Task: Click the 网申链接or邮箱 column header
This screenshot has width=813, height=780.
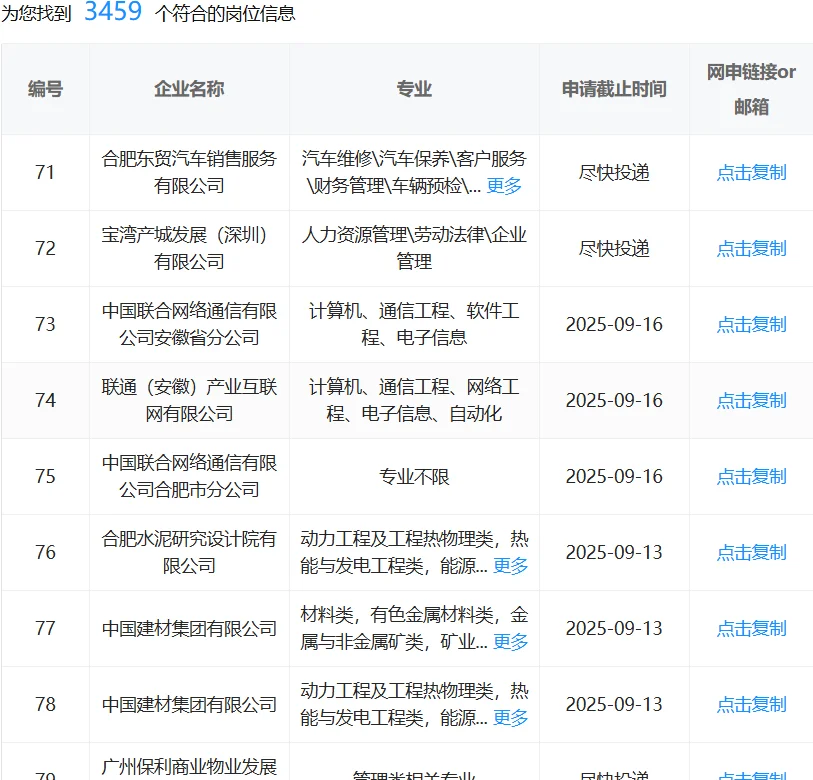Action: 751,89
